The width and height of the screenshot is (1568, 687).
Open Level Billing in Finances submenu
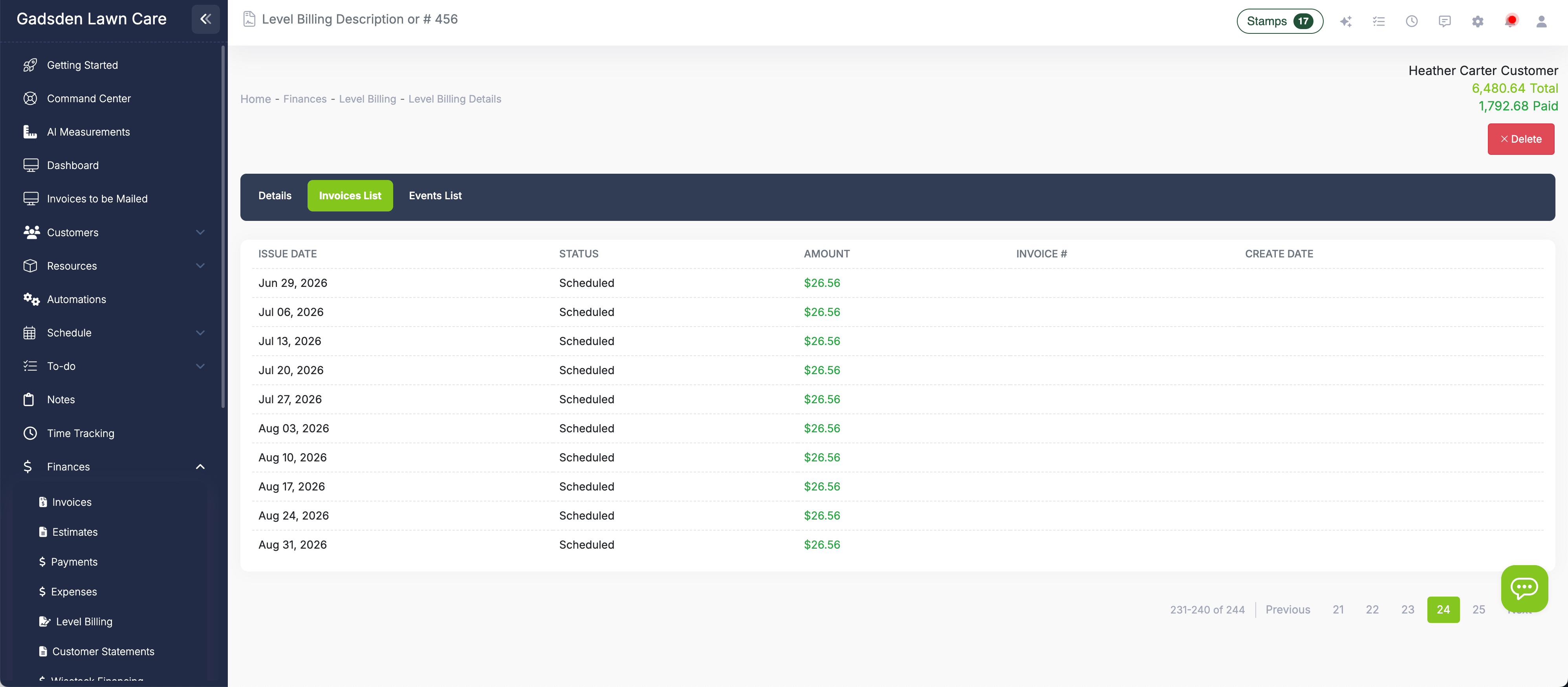pos(83,621)
